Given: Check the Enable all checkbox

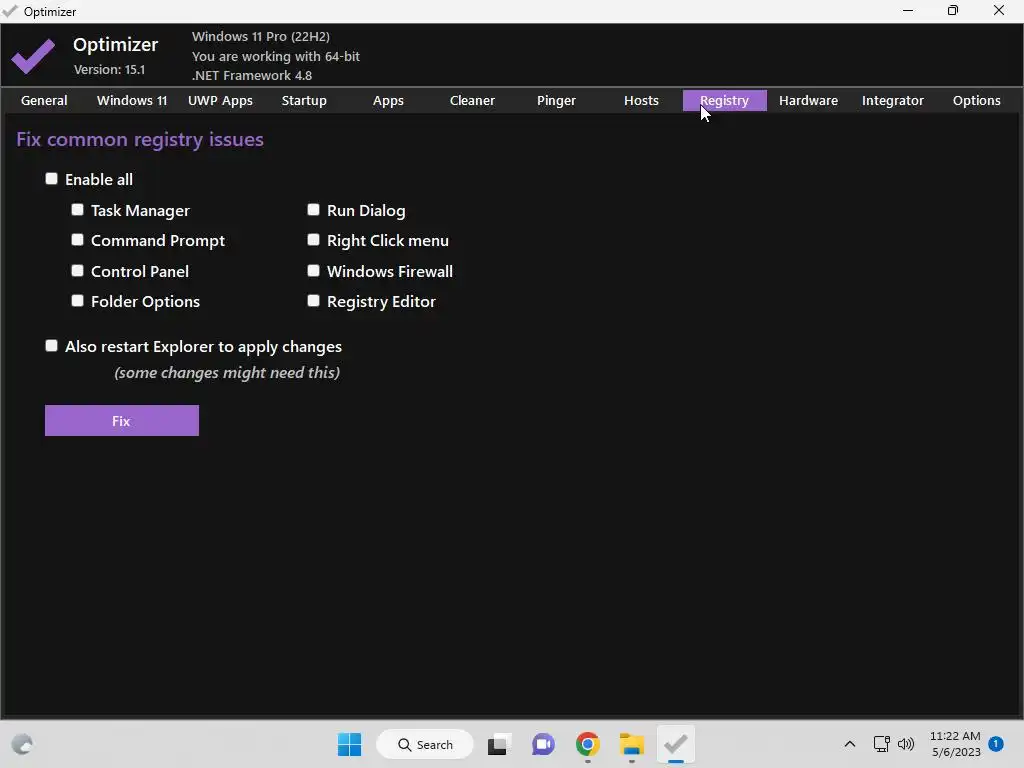Looking at the screenshot, I should pos(52,179).
